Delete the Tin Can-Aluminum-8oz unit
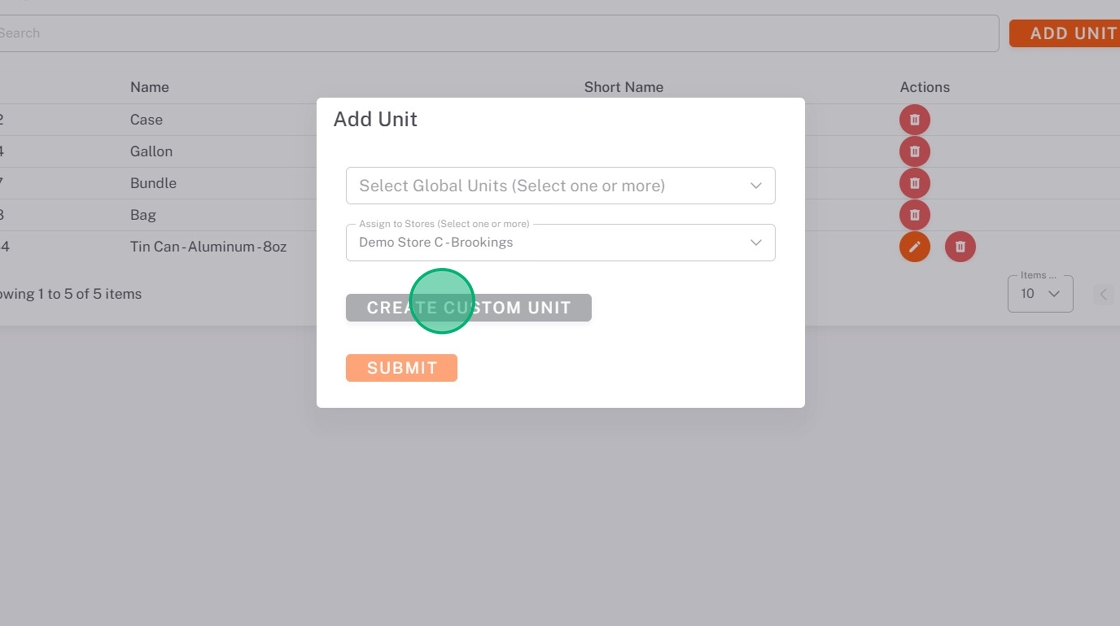Screen dimensions: 1120x626 [x=960, y=247]
